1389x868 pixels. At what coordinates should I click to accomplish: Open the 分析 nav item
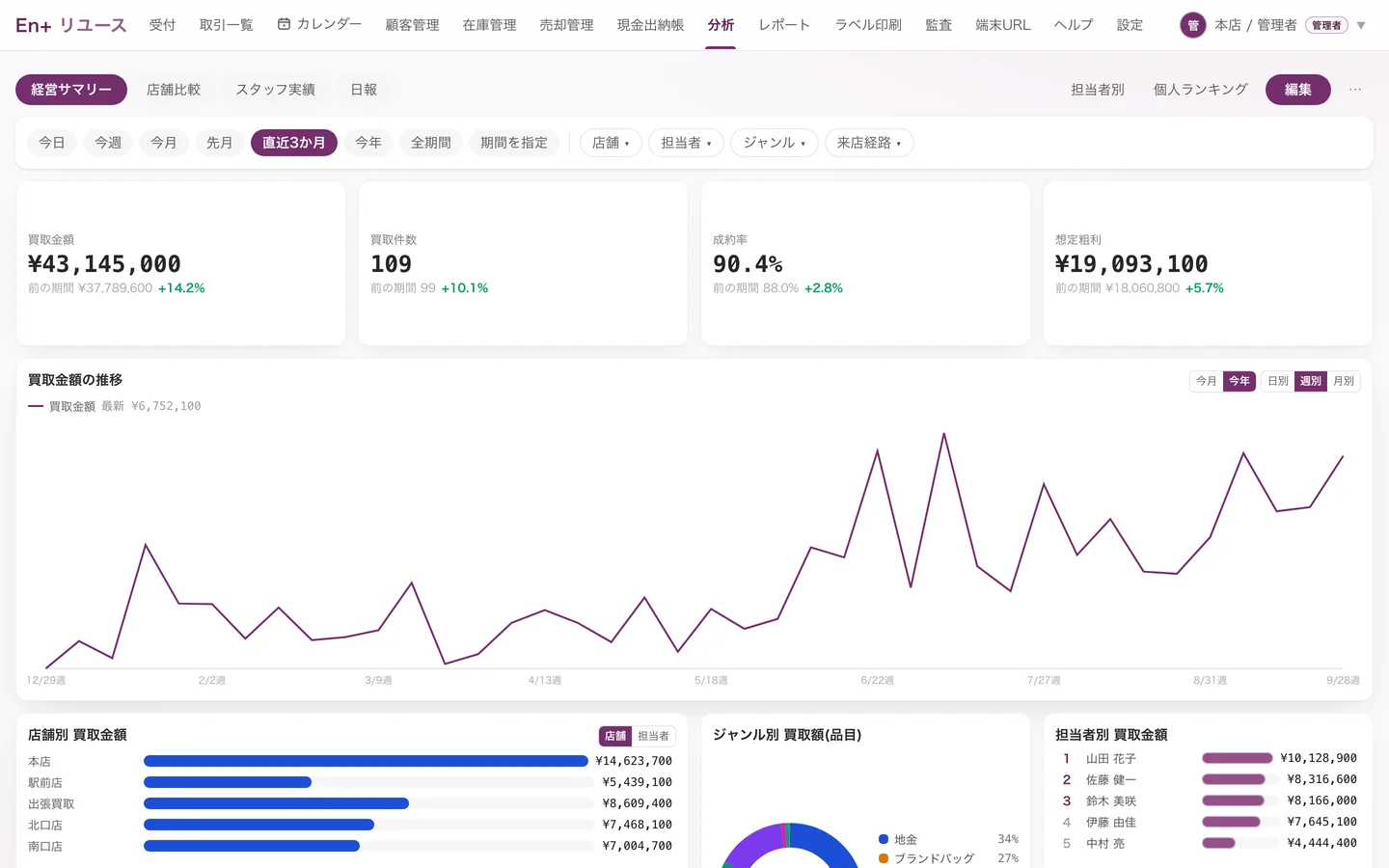point(721,25)
